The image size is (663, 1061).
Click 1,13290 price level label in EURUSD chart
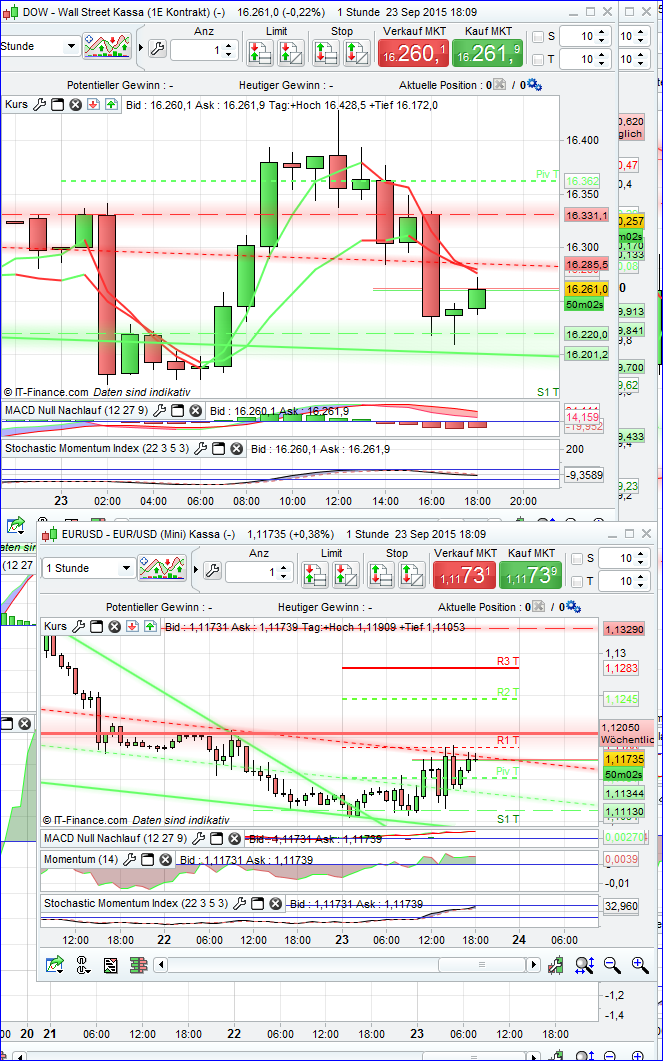coord(625,629)
